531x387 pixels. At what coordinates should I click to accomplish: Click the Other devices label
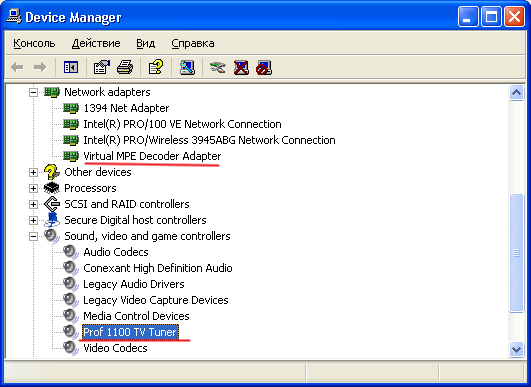coord(98,172)
